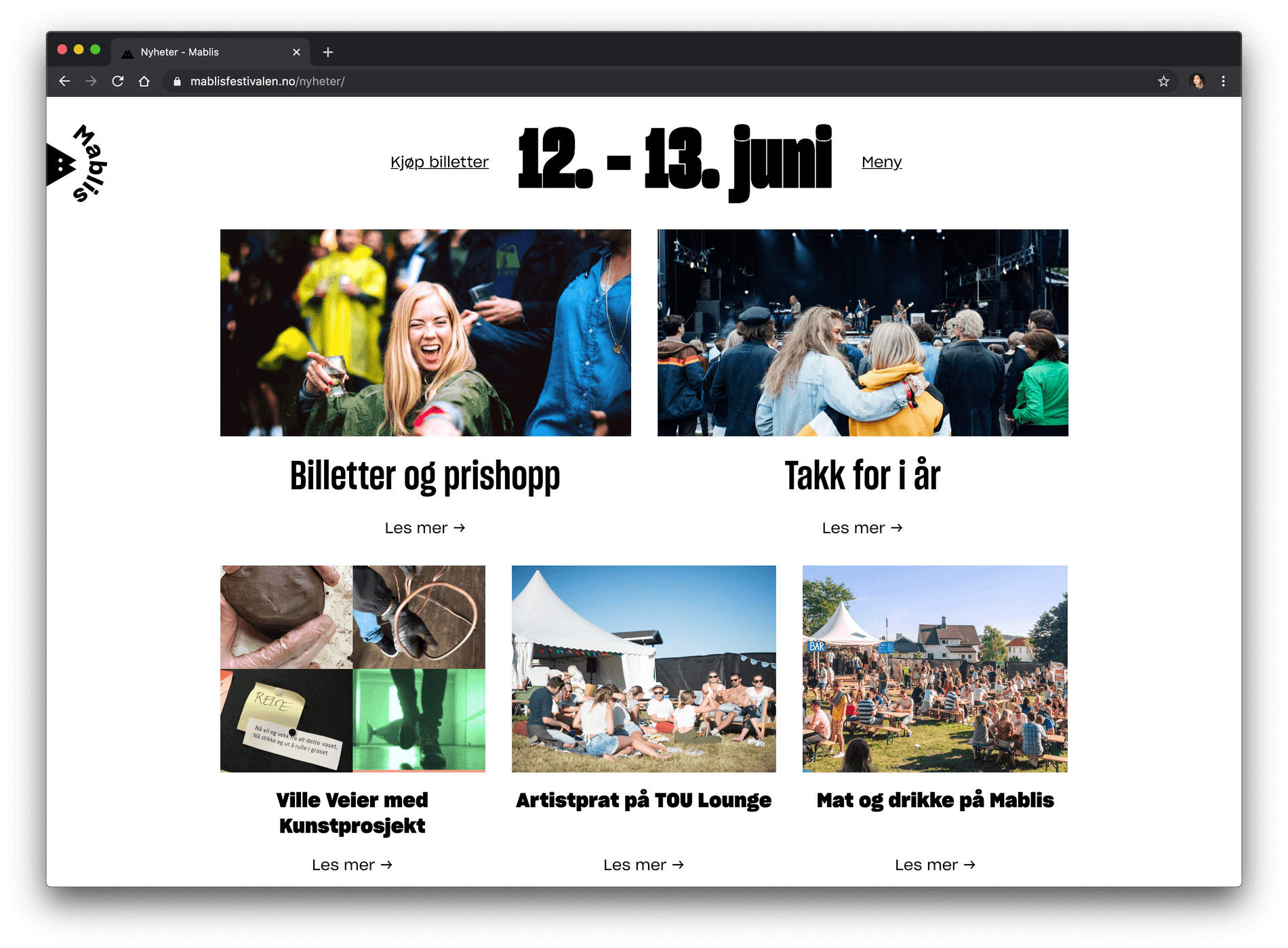The width and height of the screenshot is (1288, 948).
Task: Open the Takk for i år concert photo
Action: 862,332
